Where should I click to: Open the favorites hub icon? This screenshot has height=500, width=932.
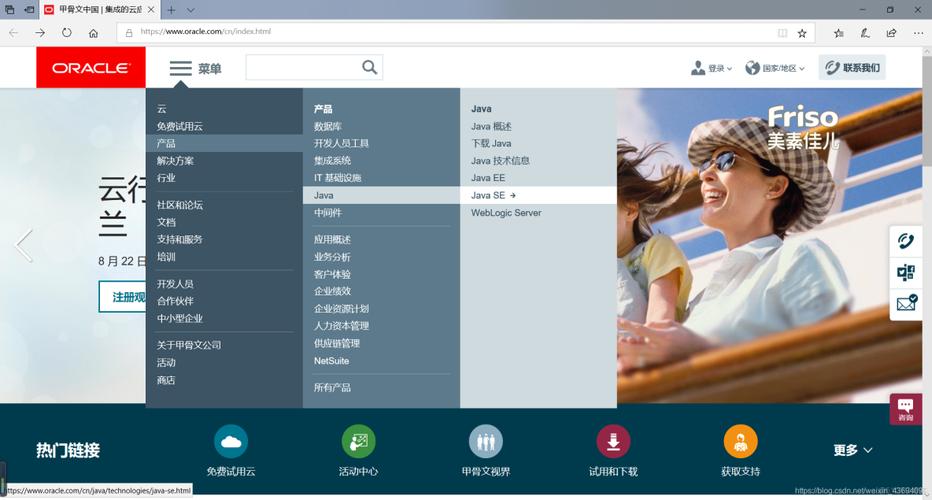pyautogui.click(x=838, y=33)
